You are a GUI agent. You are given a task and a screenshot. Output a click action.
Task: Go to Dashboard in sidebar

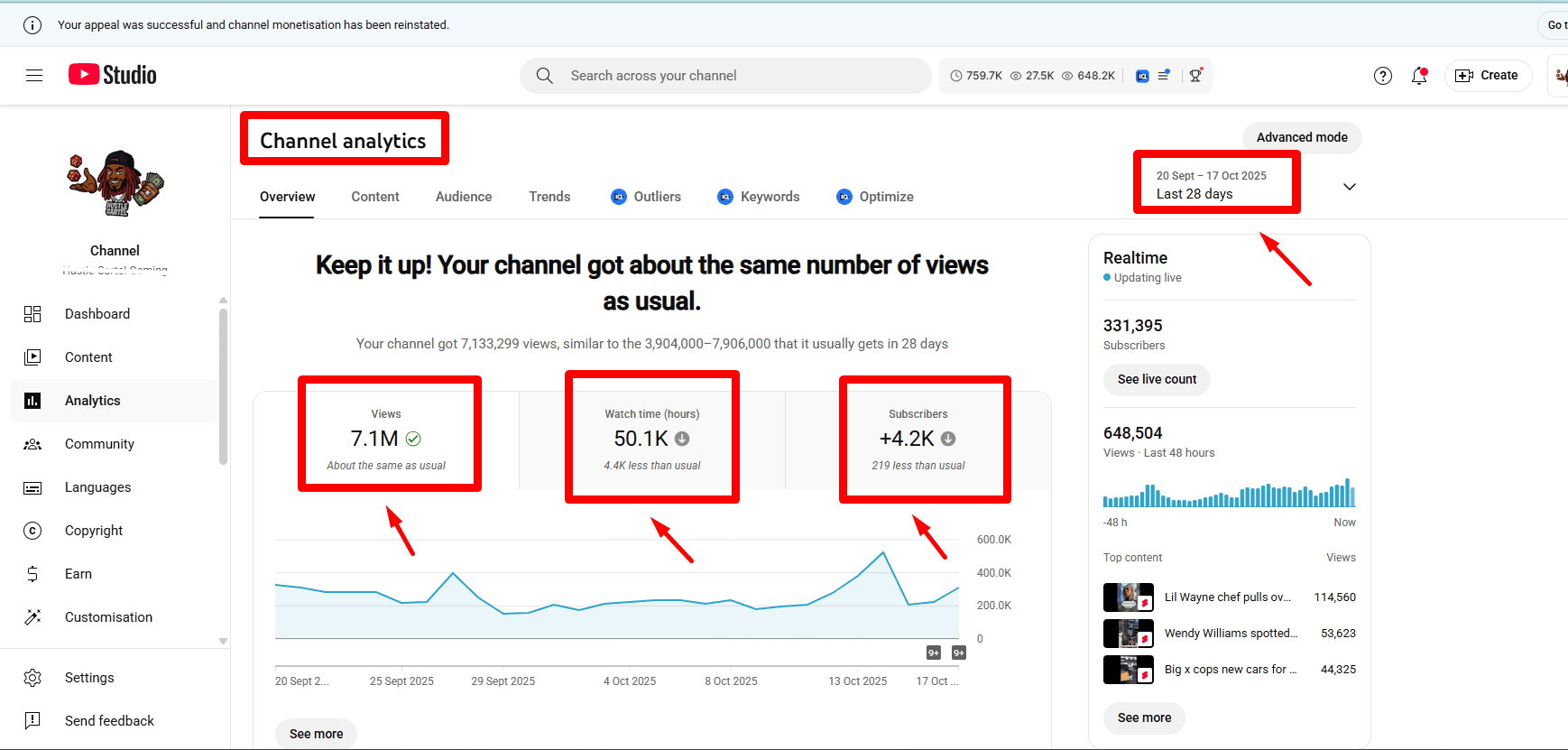point(114,314)
